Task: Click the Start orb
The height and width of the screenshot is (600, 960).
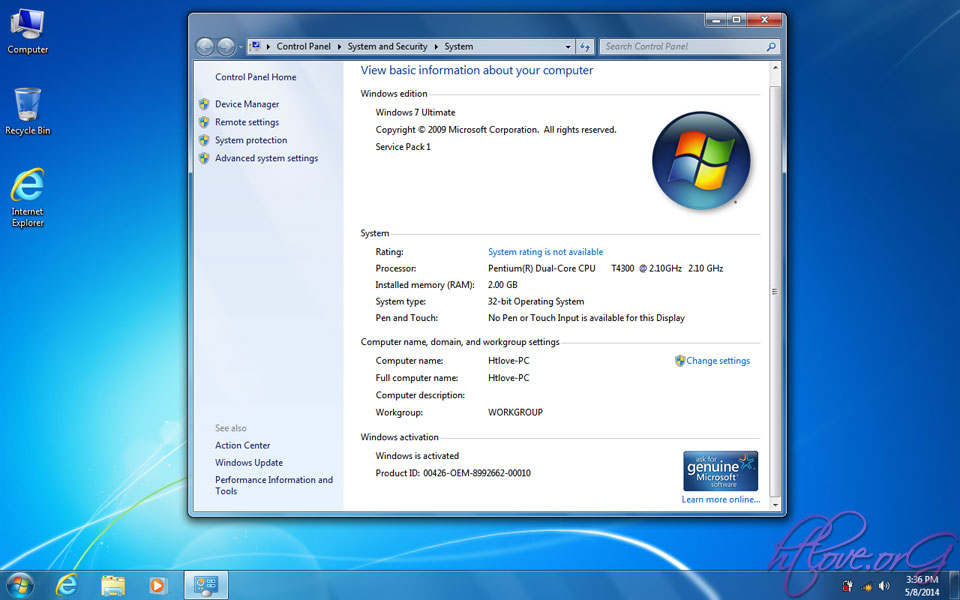Action: pos(19,585)
